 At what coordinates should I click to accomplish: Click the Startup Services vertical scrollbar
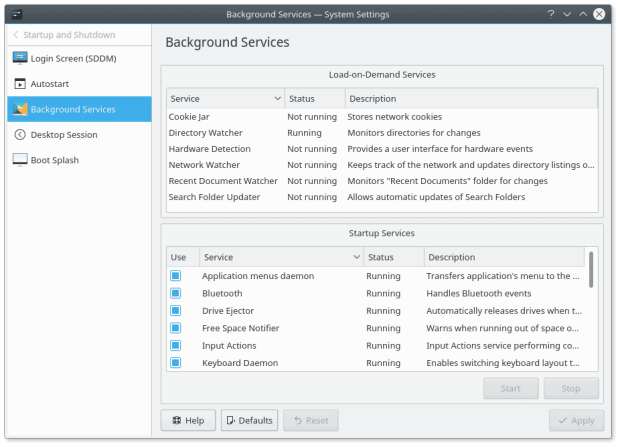pyautogui.click(x=591, y=270)
